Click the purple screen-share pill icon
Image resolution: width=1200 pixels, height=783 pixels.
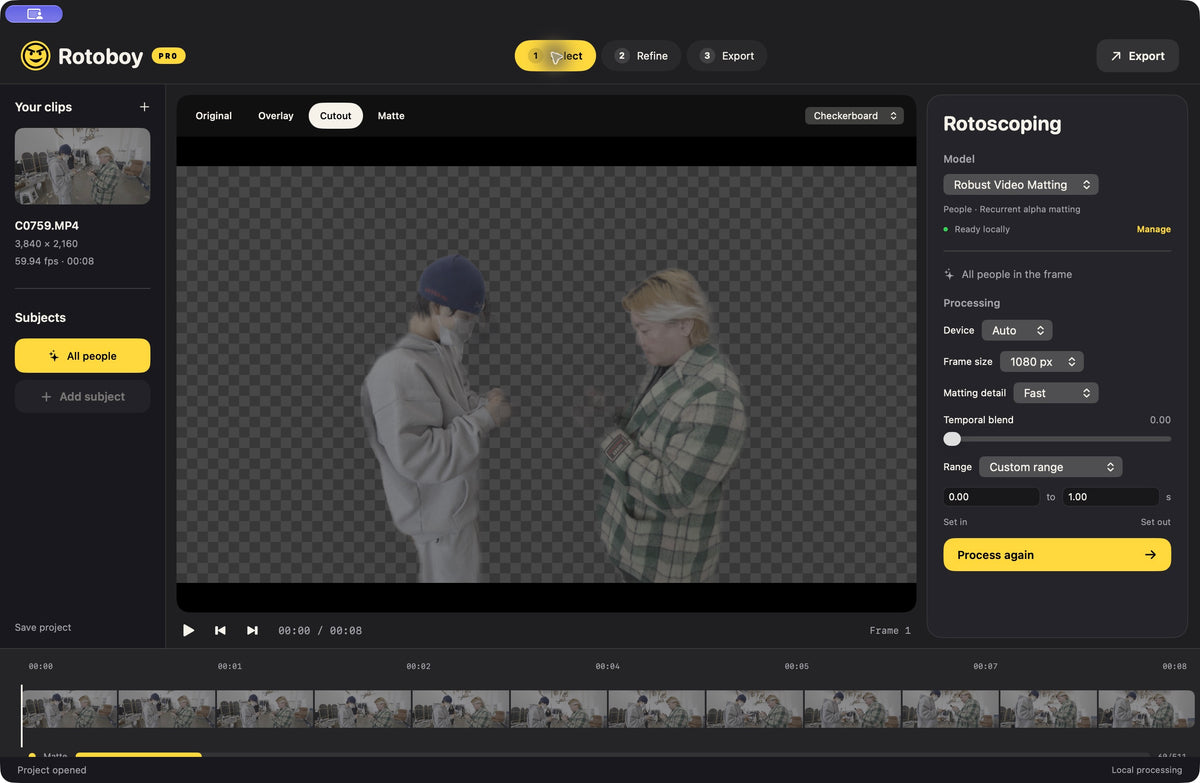(34, 14)
